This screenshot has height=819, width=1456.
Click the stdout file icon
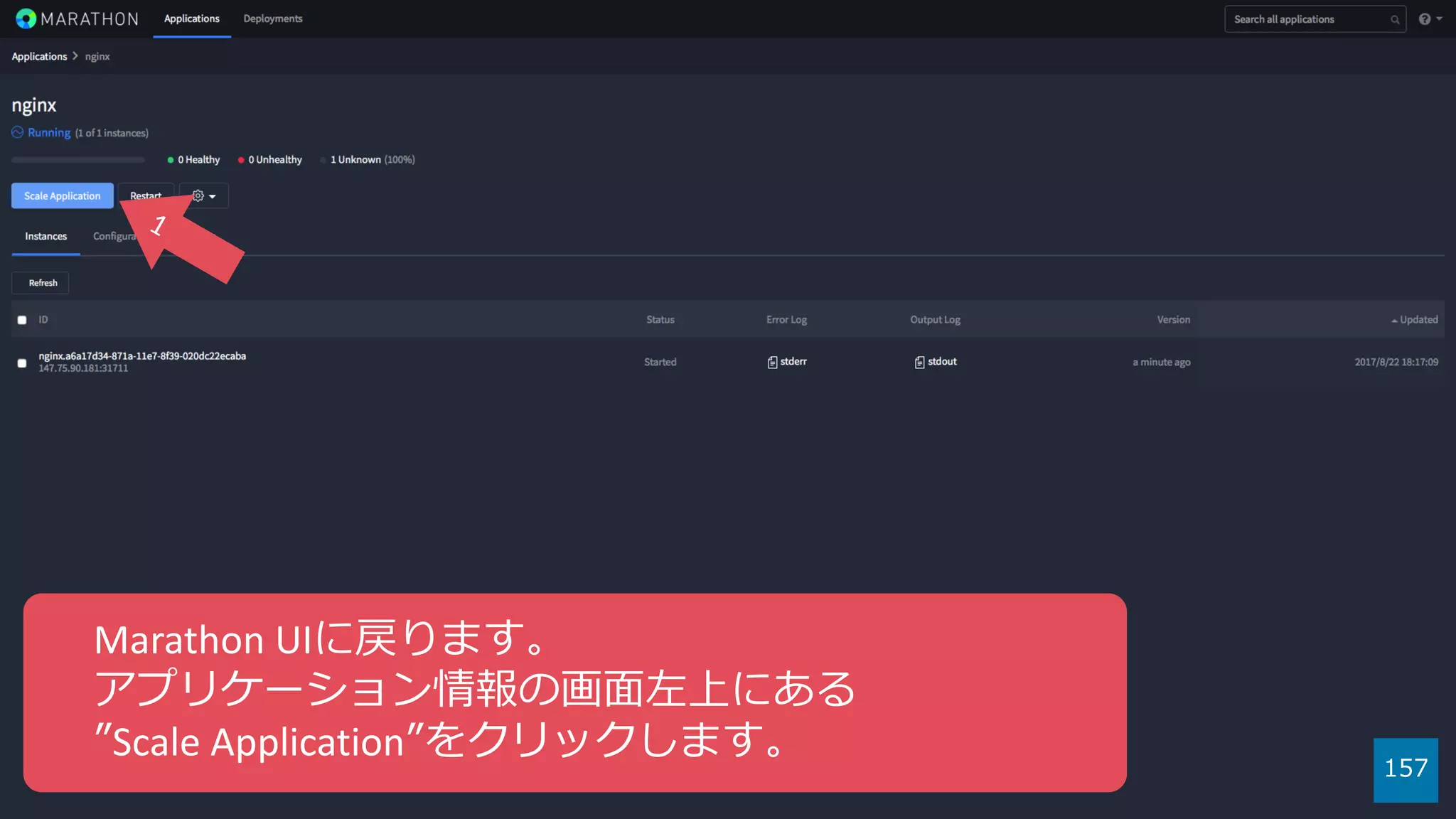pyautogui.click(x=919, y=363)
